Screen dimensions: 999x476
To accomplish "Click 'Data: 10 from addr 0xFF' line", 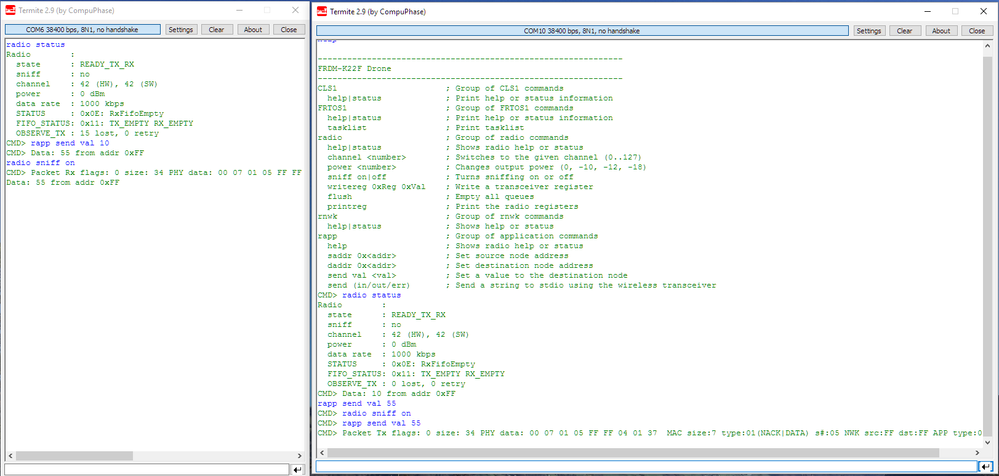I will coord(386,394).
